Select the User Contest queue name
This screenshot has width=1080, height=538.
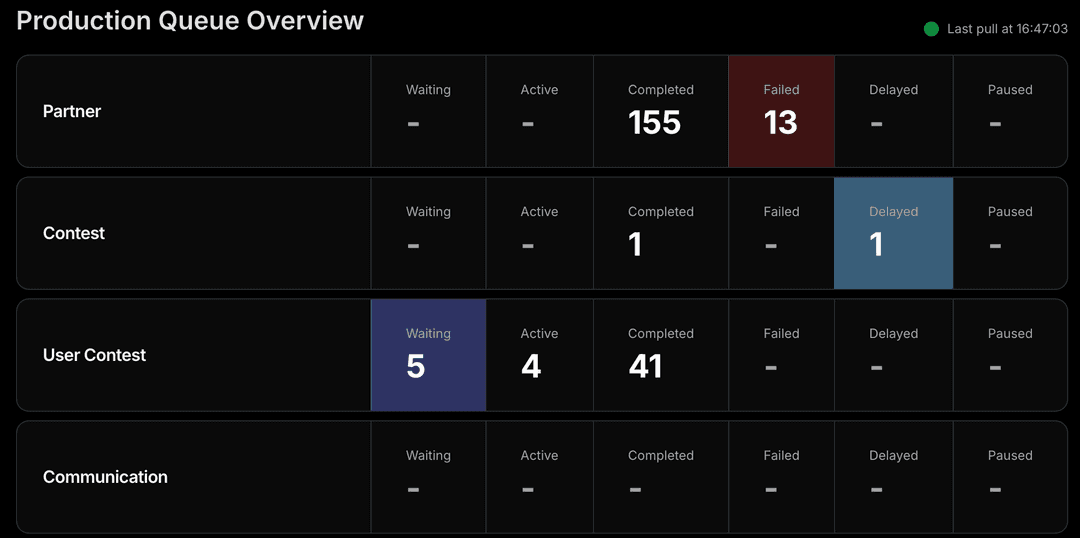click(94, 355)
